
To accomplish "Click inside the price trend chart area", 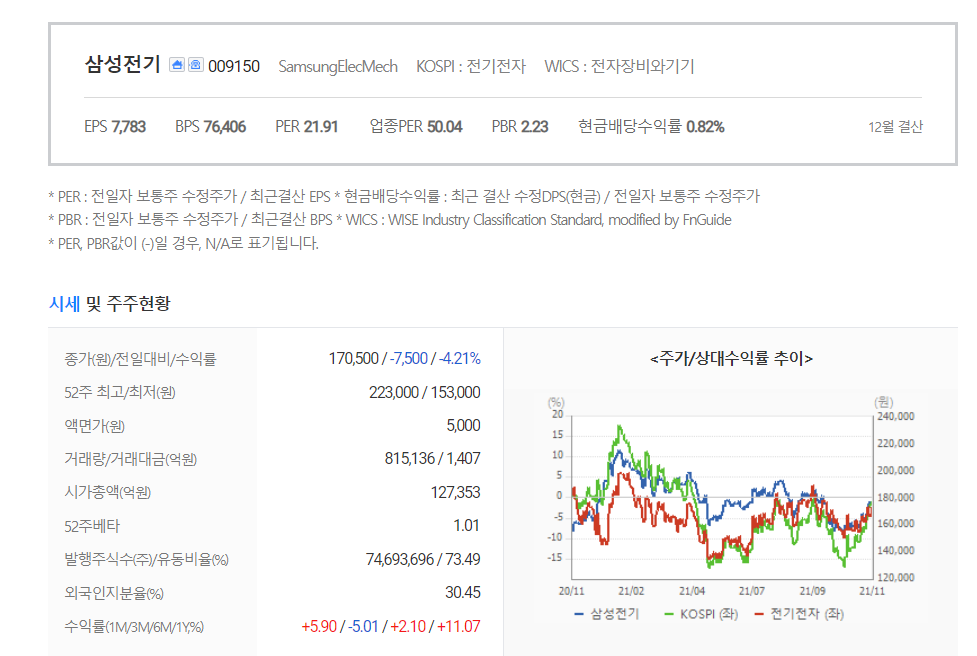I will pos(722,497).
